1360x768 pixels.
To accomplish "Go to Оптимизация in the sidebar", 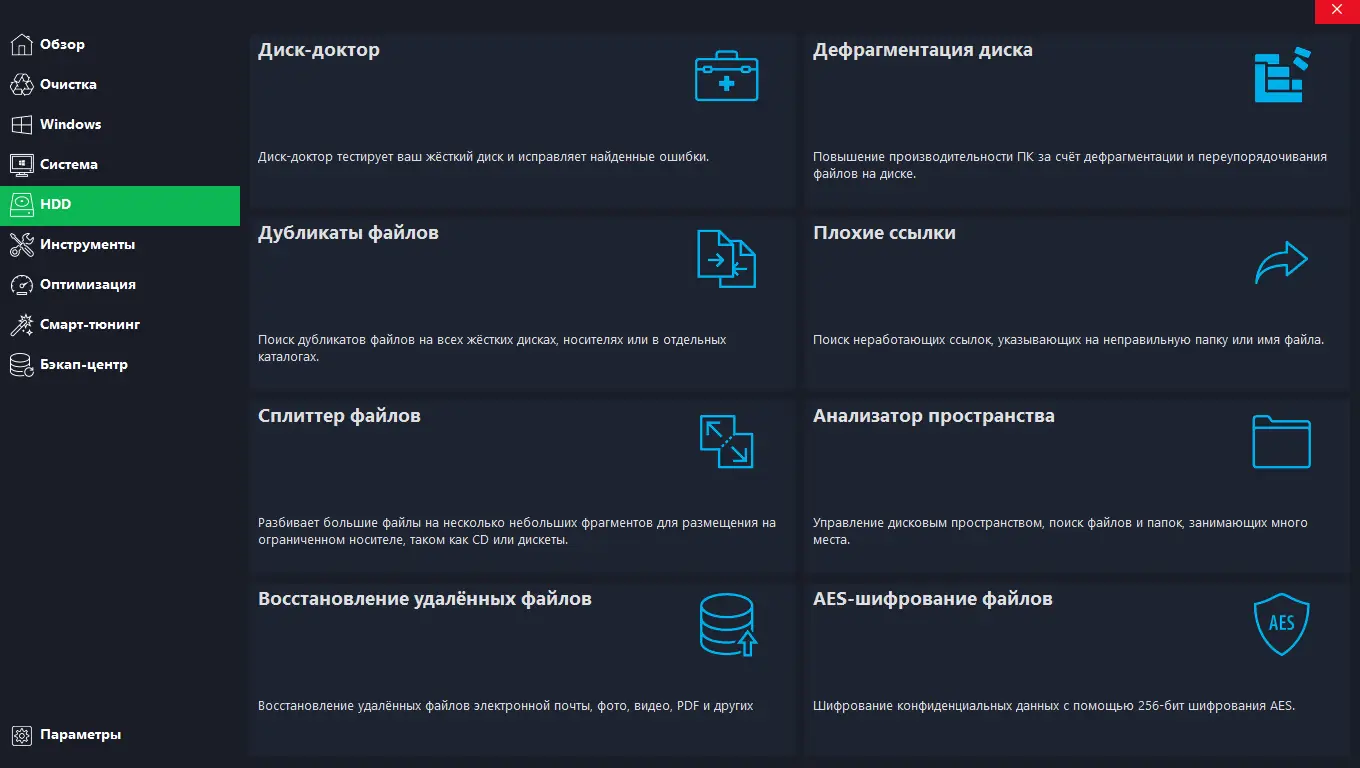I will coord(120,284).
